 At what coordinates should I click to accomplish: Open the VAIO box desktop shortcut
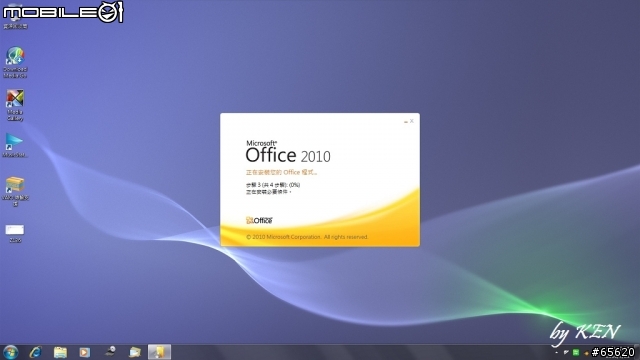pos(15,191)
